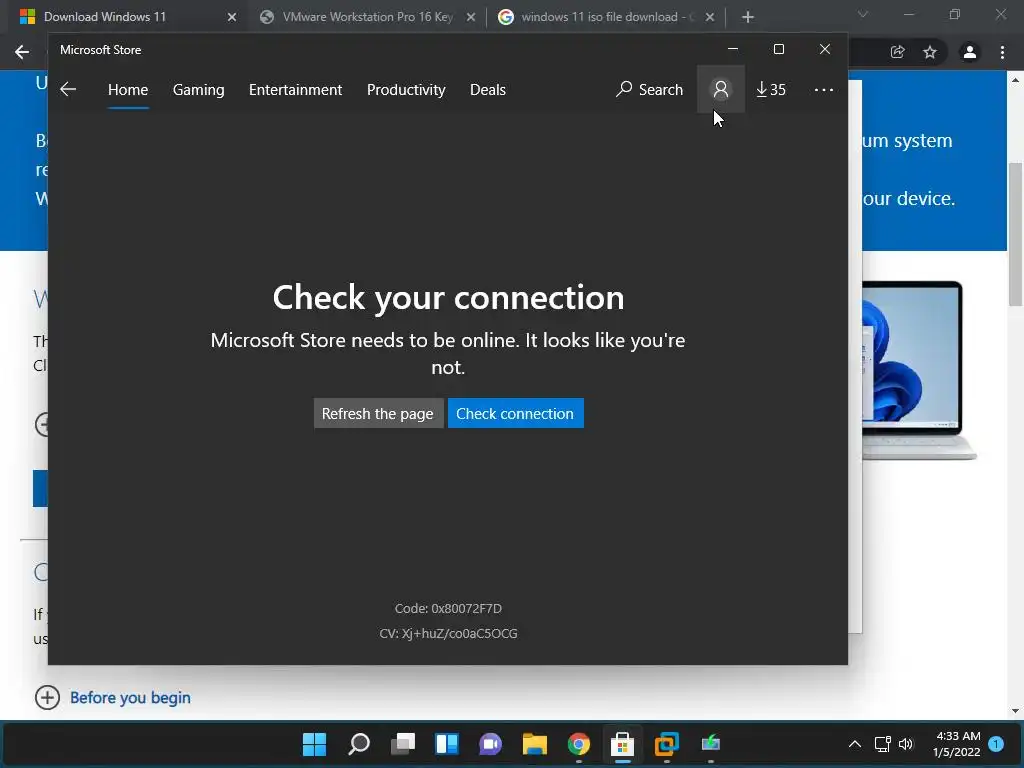This screenshot has height=768, width=1024.
Task: Open File Explorer from the taskbar
Action: click(x=534, y=744)
